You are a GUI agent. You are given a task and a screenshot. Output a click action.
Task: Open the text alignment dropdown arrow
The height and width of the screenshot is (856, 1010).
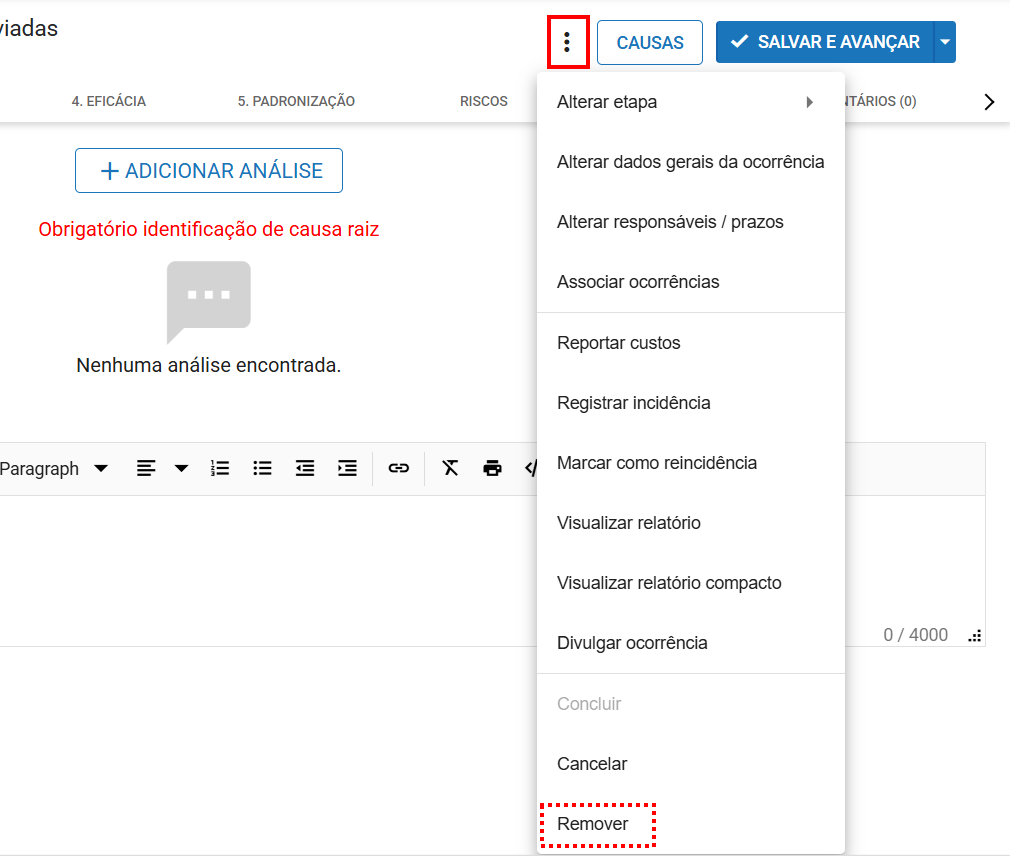(181, 468)
